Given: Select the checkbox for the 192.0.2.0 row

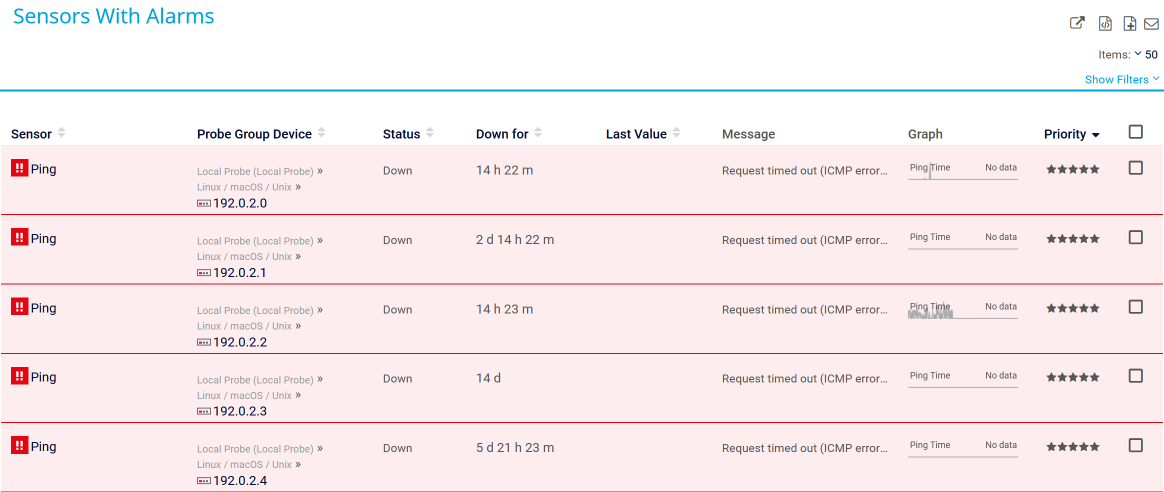Looking at the screenshot, I should point(1135,168).
